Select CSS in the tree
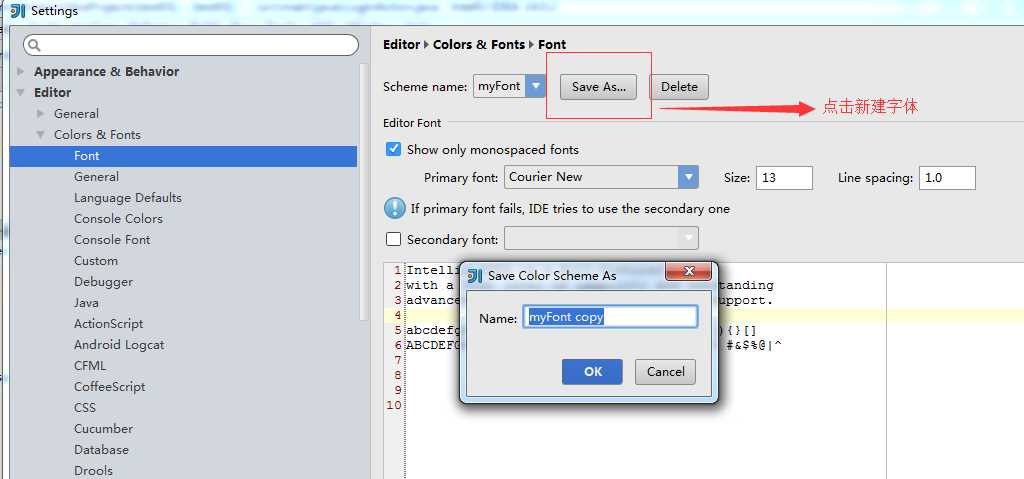This screenshot has height=479, width=1024. (x=85, y=407)
